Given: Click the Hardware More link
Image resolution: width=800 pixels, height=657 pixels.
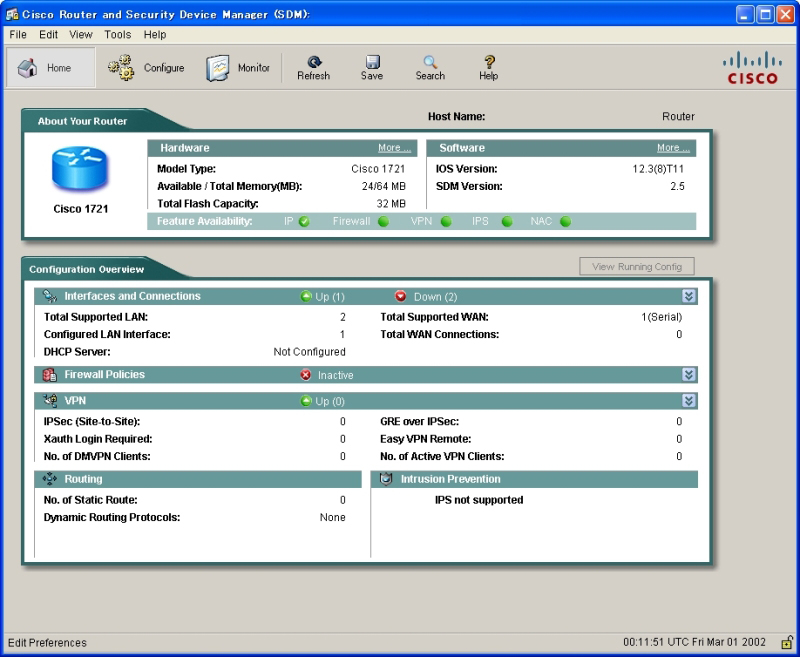Looking at the screenshot, I should (394, 148).
